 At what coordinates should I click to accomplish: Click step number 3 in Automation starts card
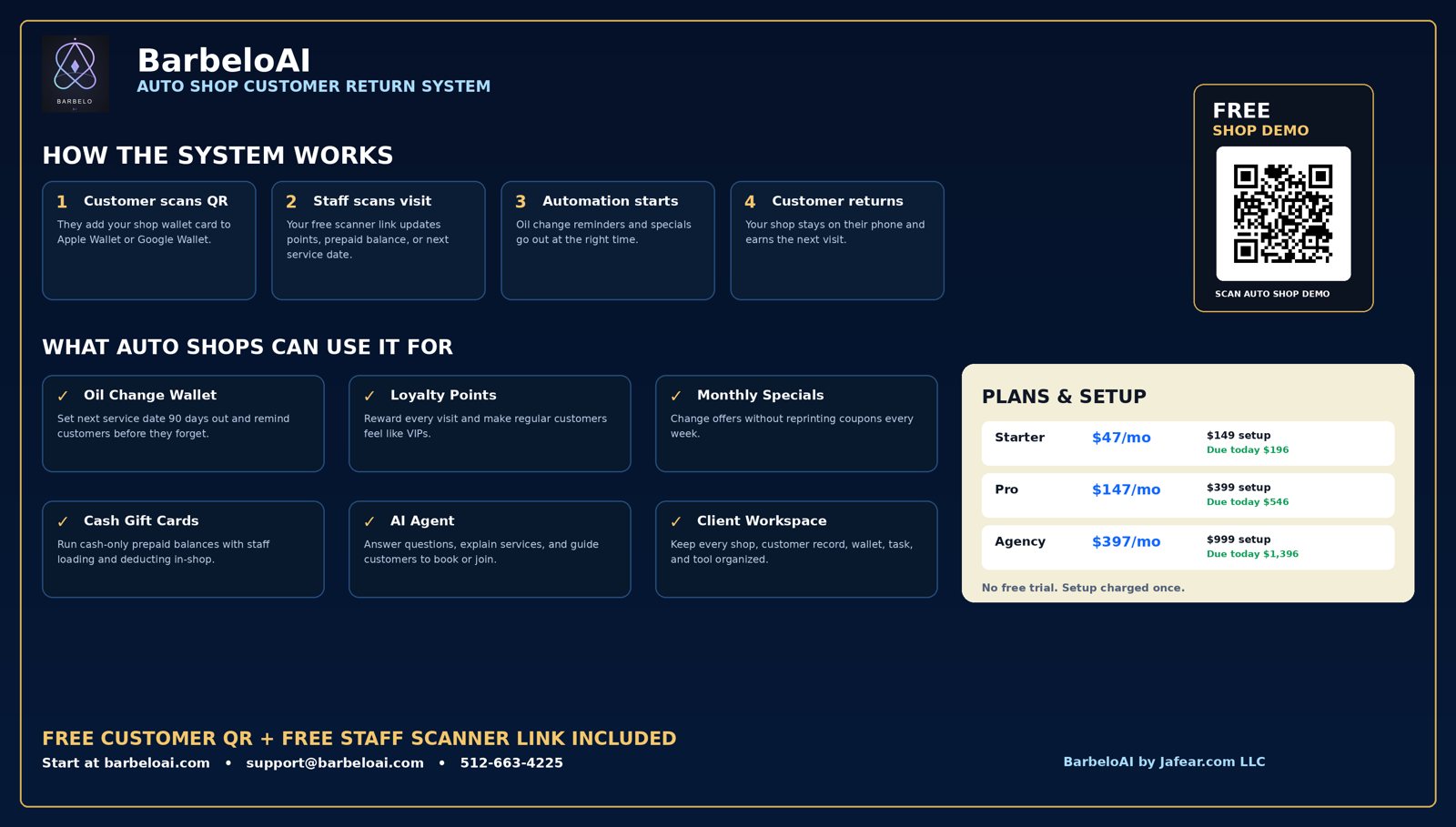521,202
